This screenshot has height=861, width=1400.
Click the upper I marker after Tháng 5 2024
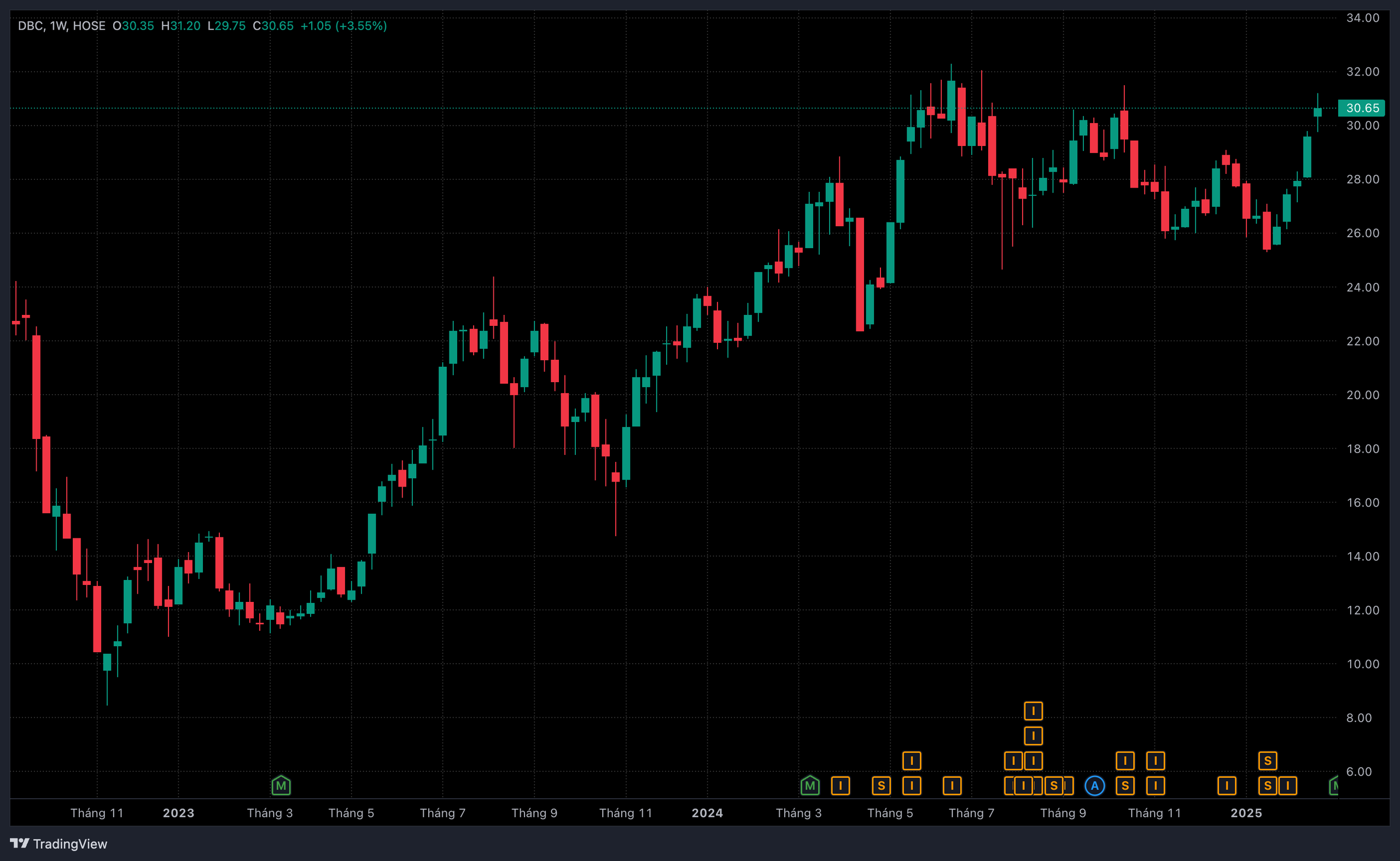point(911,761)
